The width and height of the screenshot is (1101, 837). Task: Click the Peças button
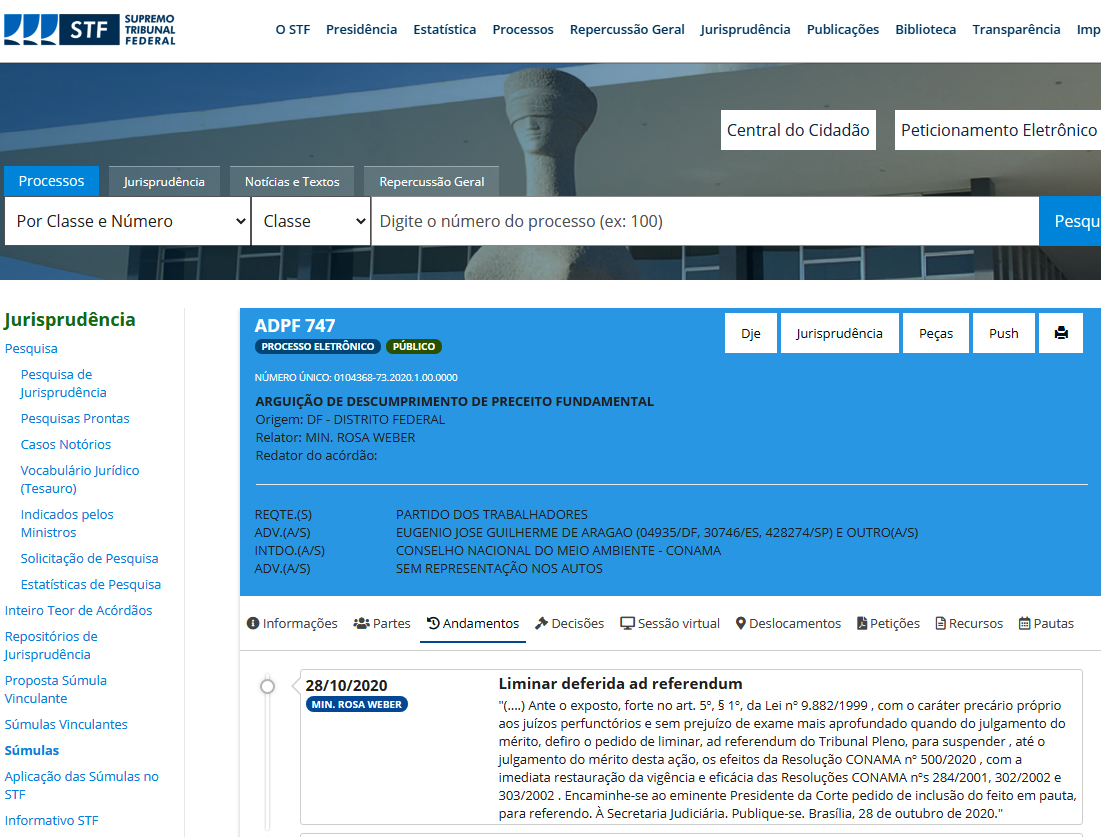[936, 333]
